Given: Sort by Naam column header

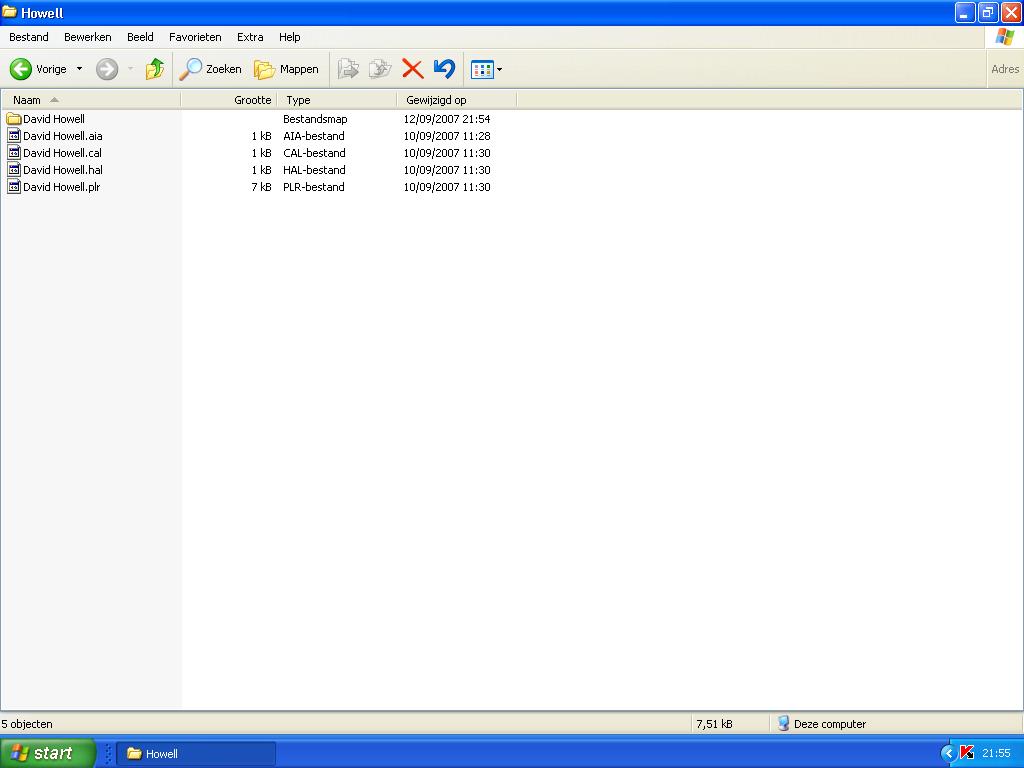Looking at the screenshot, I should 28,100.
